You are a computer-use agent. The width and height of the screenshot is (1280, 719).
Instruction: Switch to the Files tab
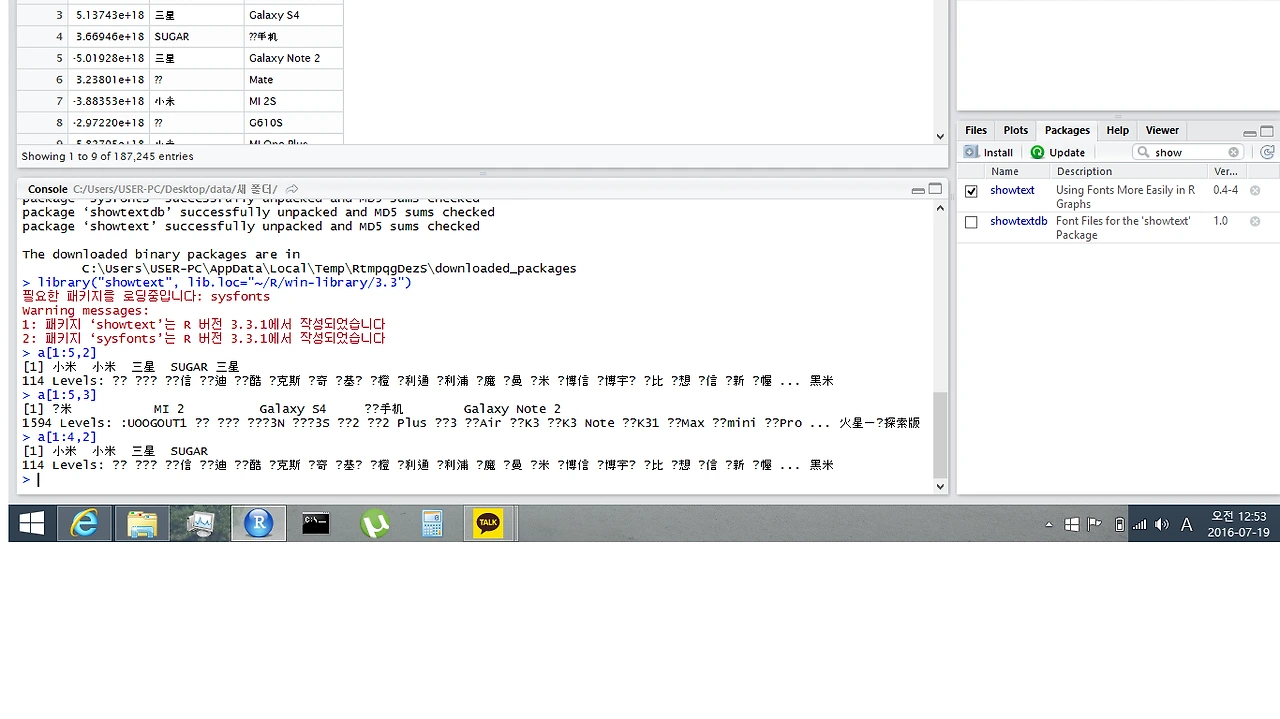coord(976,130)
